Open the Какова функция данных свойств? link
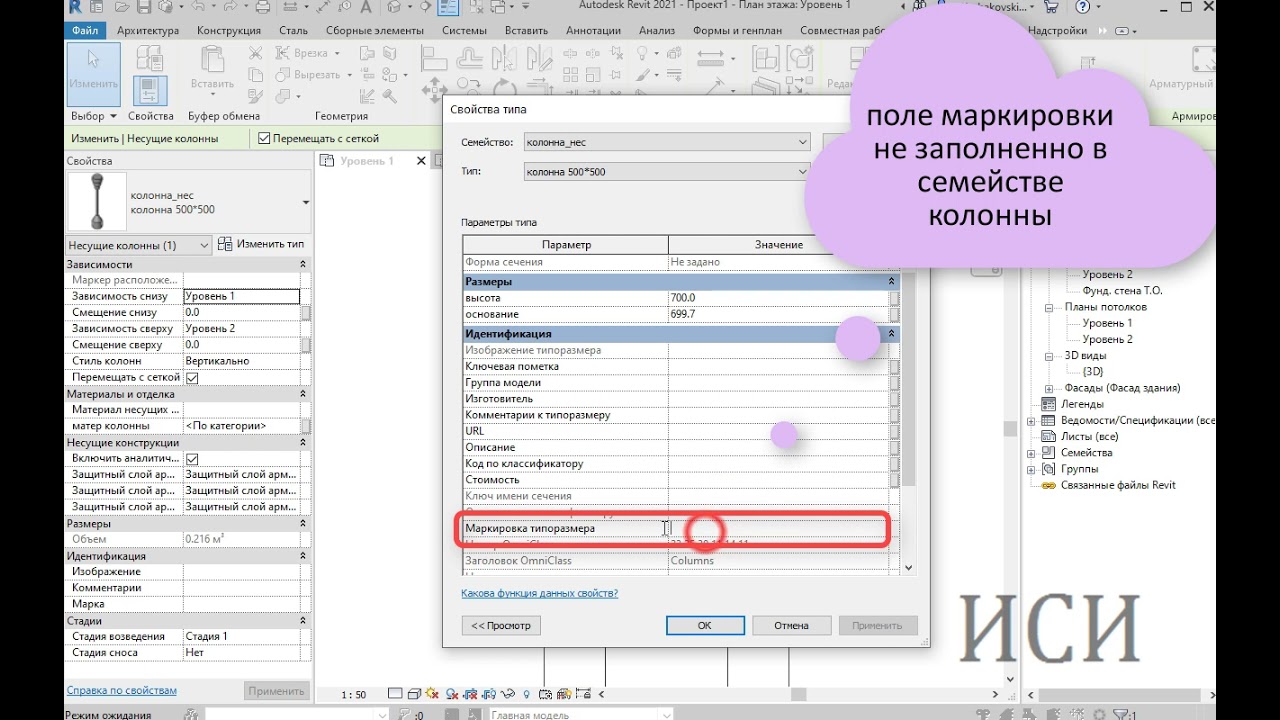Screen dimensions: 1280x720 (539, 593)
